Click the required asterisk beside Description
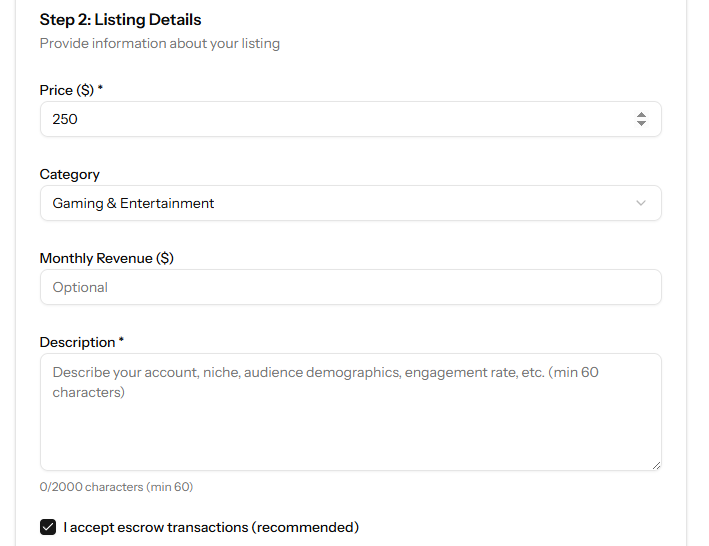This screenshot has height=546, width=709. pos(121,339)
